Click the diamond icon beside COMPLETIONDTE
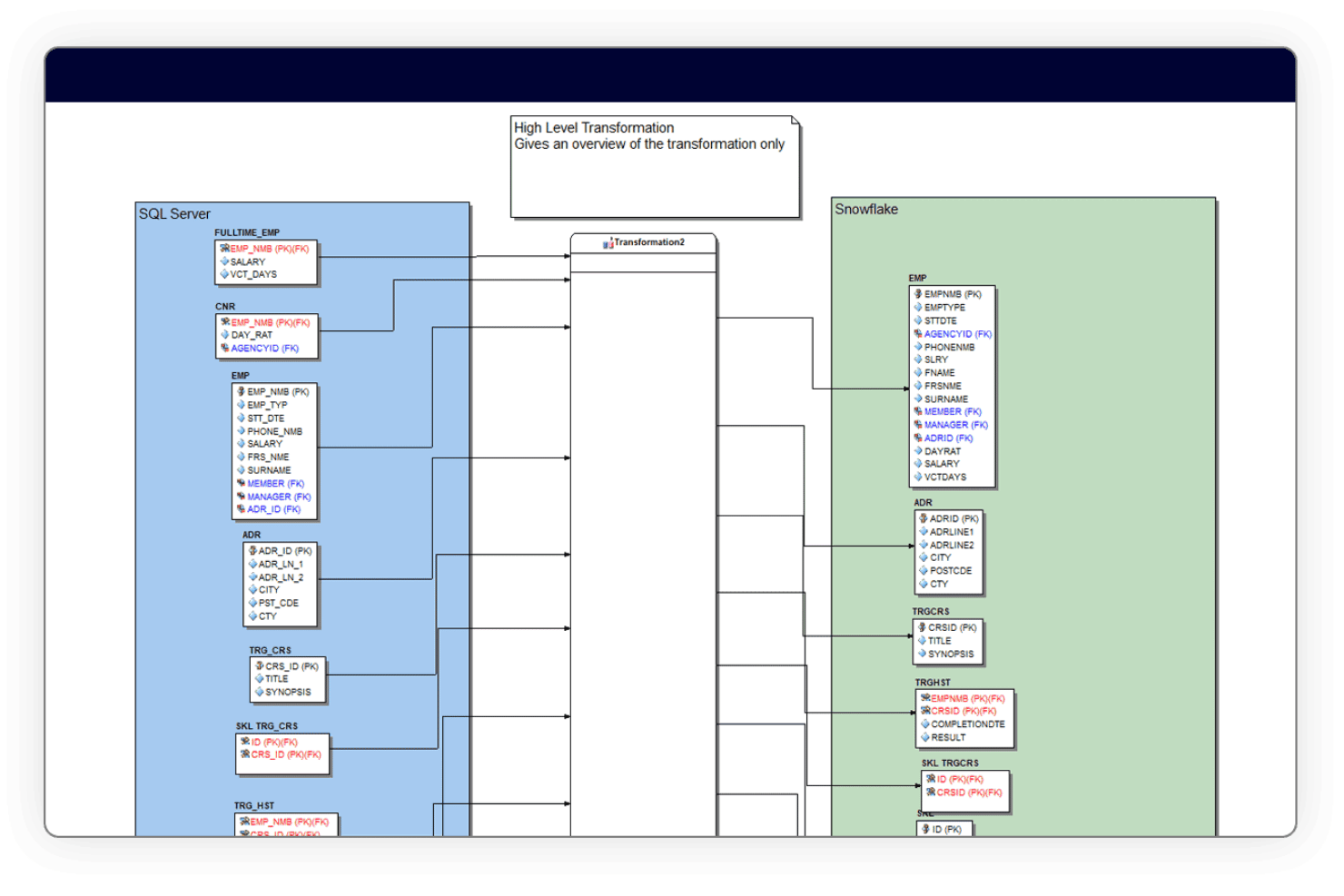Screen dimensions: 1344x896 click(925, 724)
